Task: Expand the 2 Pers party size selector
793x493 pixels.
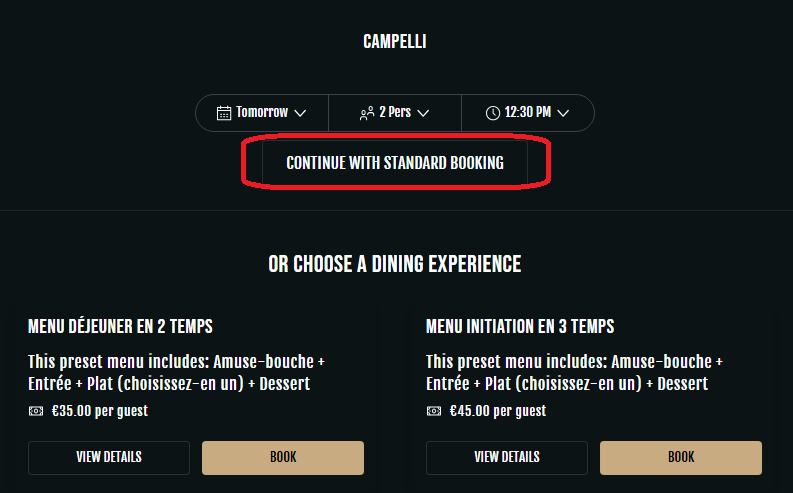Action: click(x=395, y=112)
